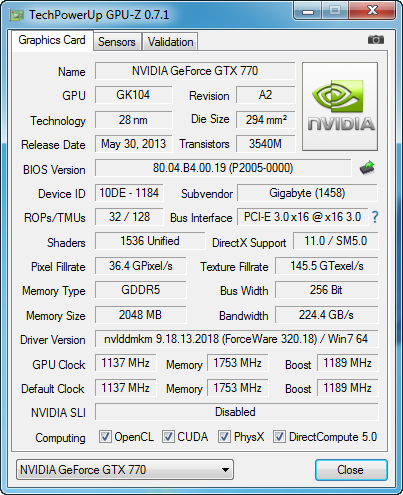Toggle the DirectCompute 5.0 checkbox
This screenshot has height=495, width=403.
279,436
